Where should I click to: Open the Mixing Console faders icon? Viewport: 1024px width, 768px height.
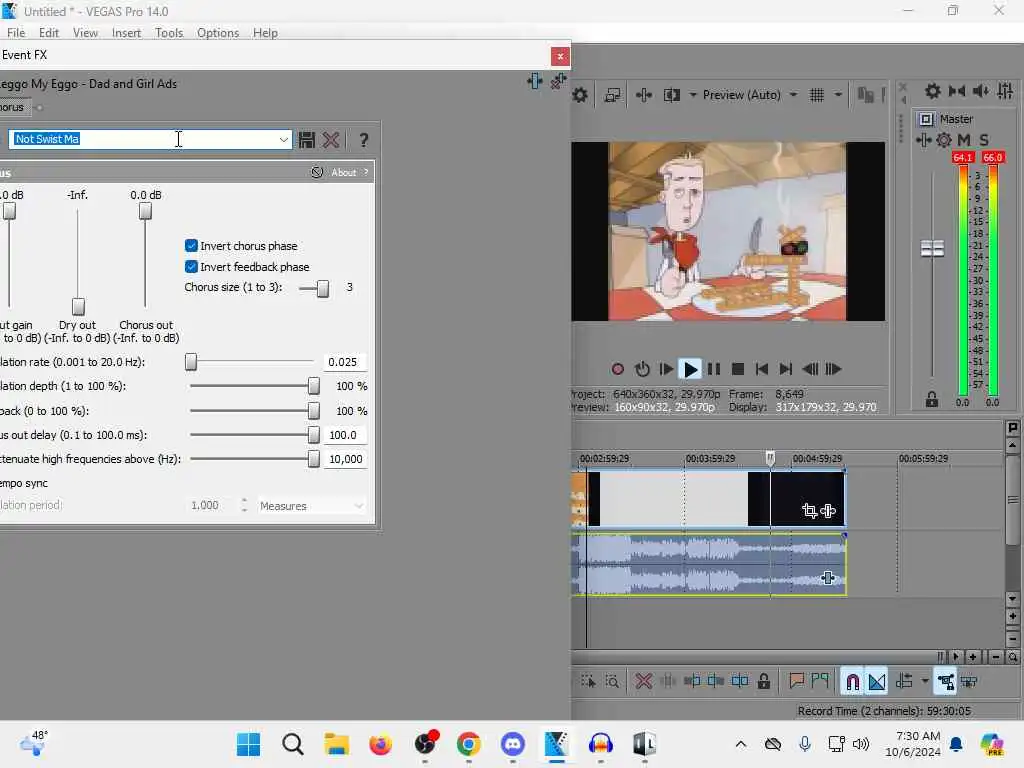point(1006,91)
